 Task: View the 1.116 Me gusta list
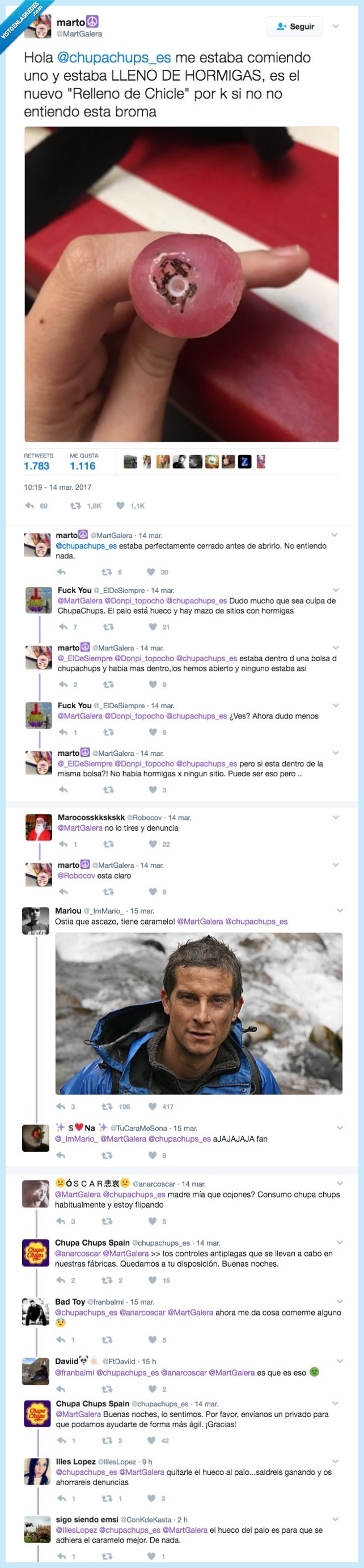pyautogui.click(x=83, y=466)
